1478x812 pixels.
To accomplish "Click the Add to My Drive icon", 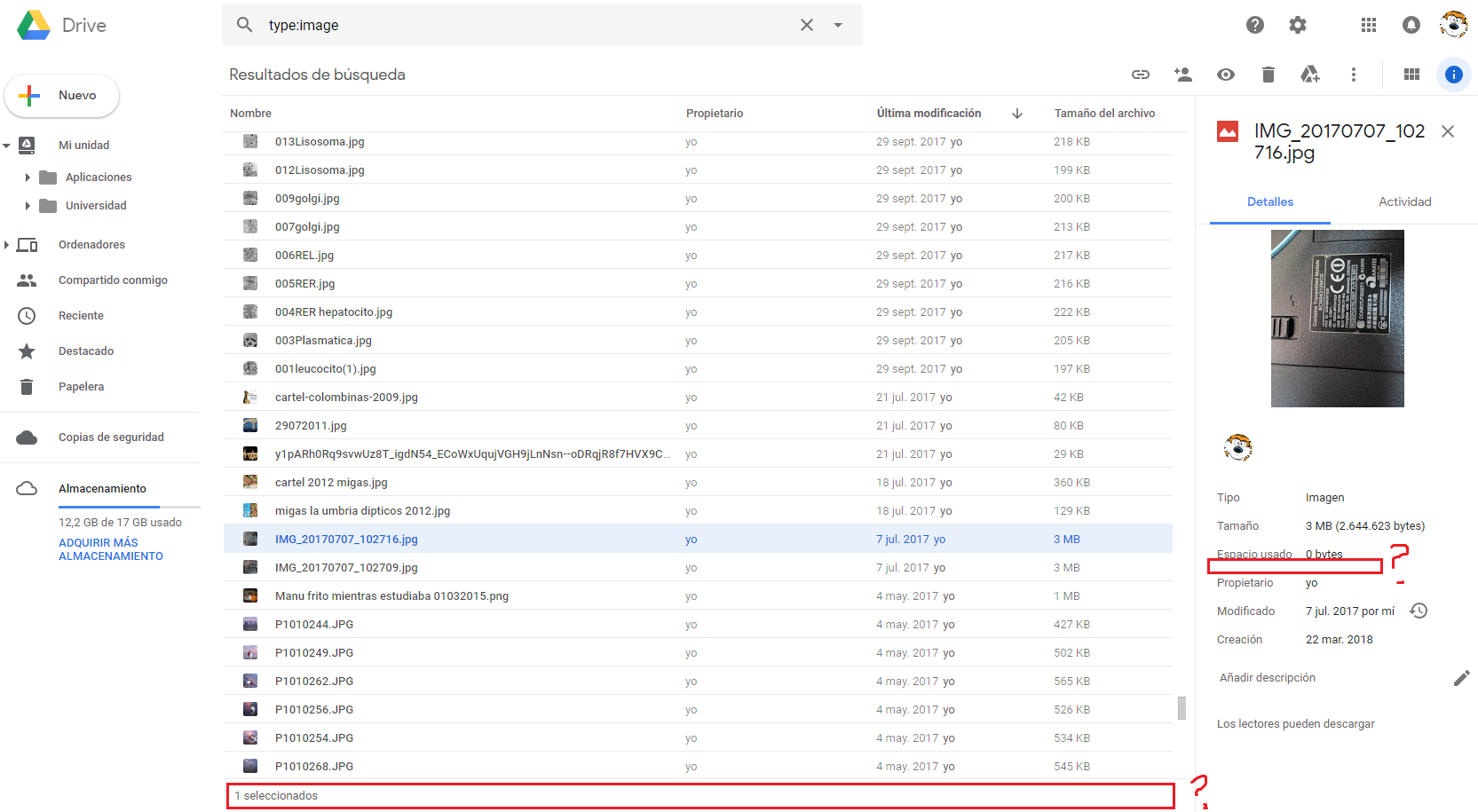I will [x=1310, y=75].
